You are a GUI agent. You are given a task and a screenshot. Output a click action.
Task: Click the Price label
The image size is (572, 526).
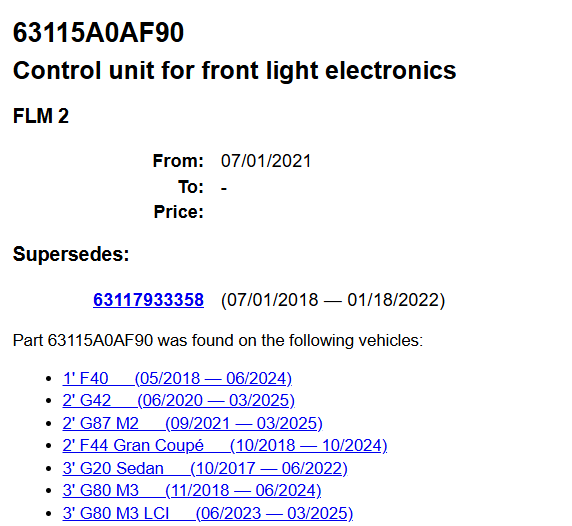coord(179,212)
